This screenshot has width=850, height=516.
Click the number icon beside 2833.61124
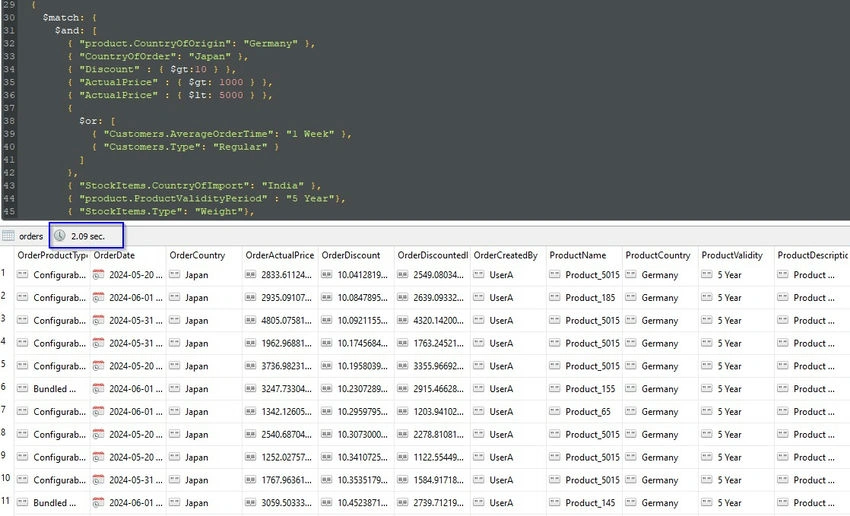click(x=250, y=275)
